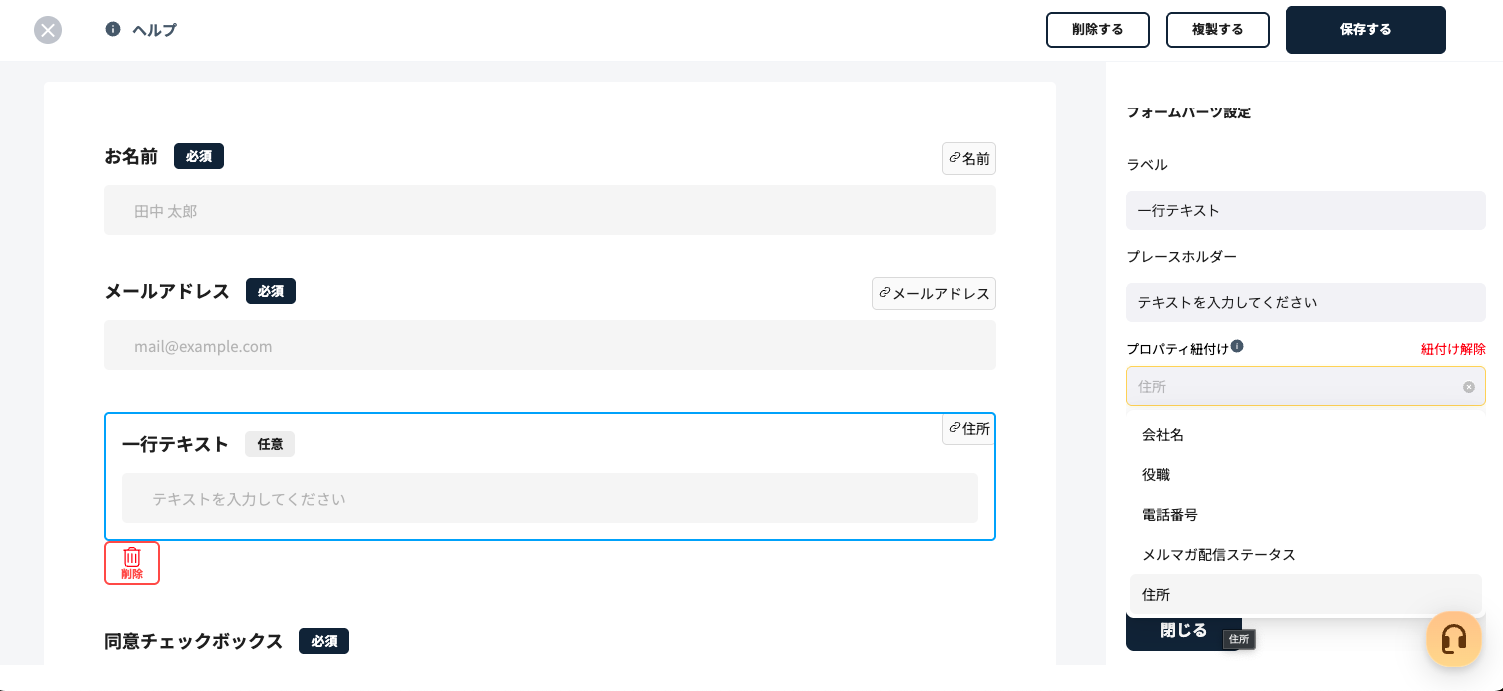
Task: Select the highlighted 住所 option
Action: (x=1305, y=594)
